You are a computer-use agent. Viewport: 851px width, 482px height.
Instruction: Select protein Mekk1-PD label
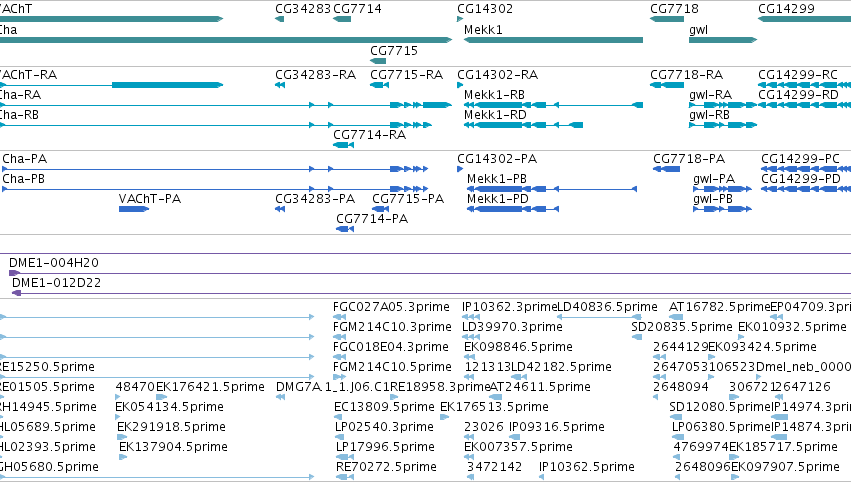498,199
